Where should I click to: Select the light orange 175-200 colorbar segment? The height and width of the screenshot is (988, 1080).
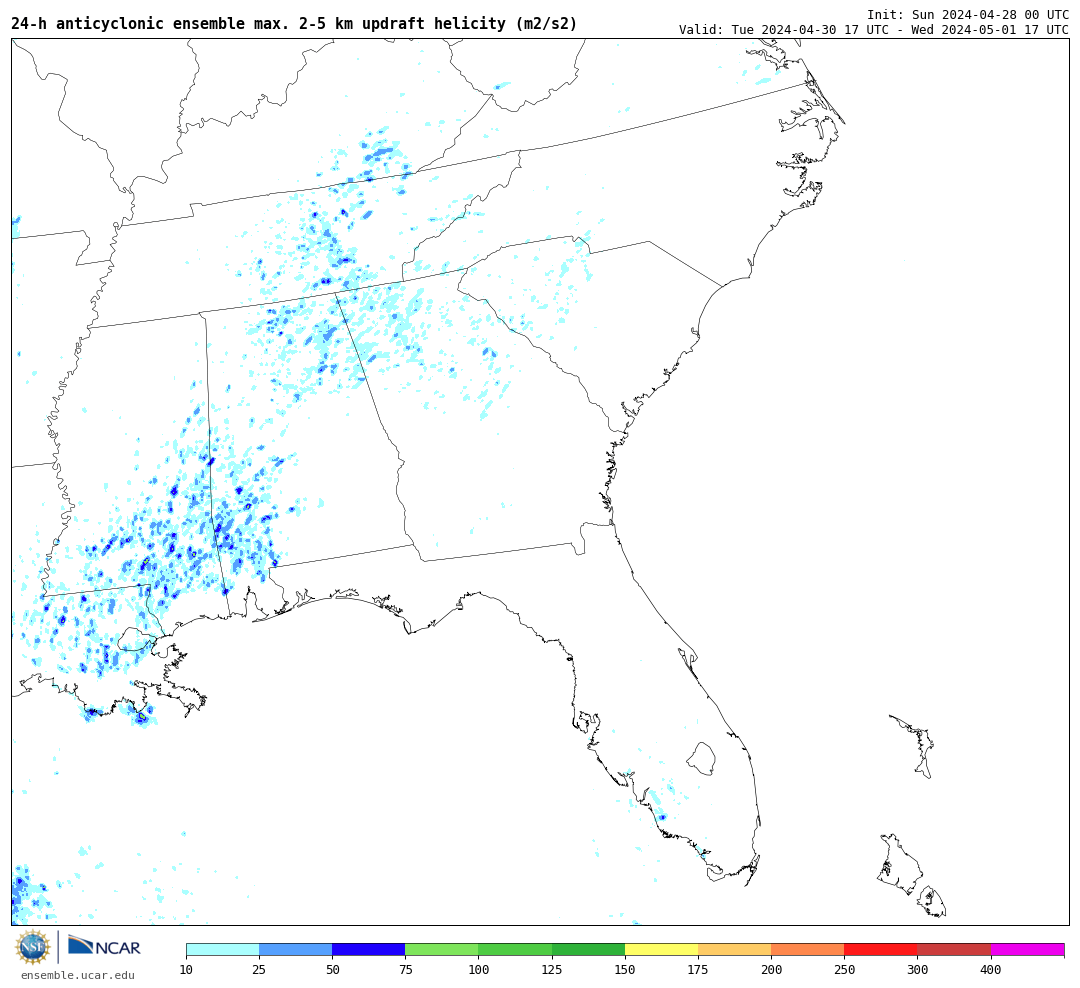(x=734, y=949)
